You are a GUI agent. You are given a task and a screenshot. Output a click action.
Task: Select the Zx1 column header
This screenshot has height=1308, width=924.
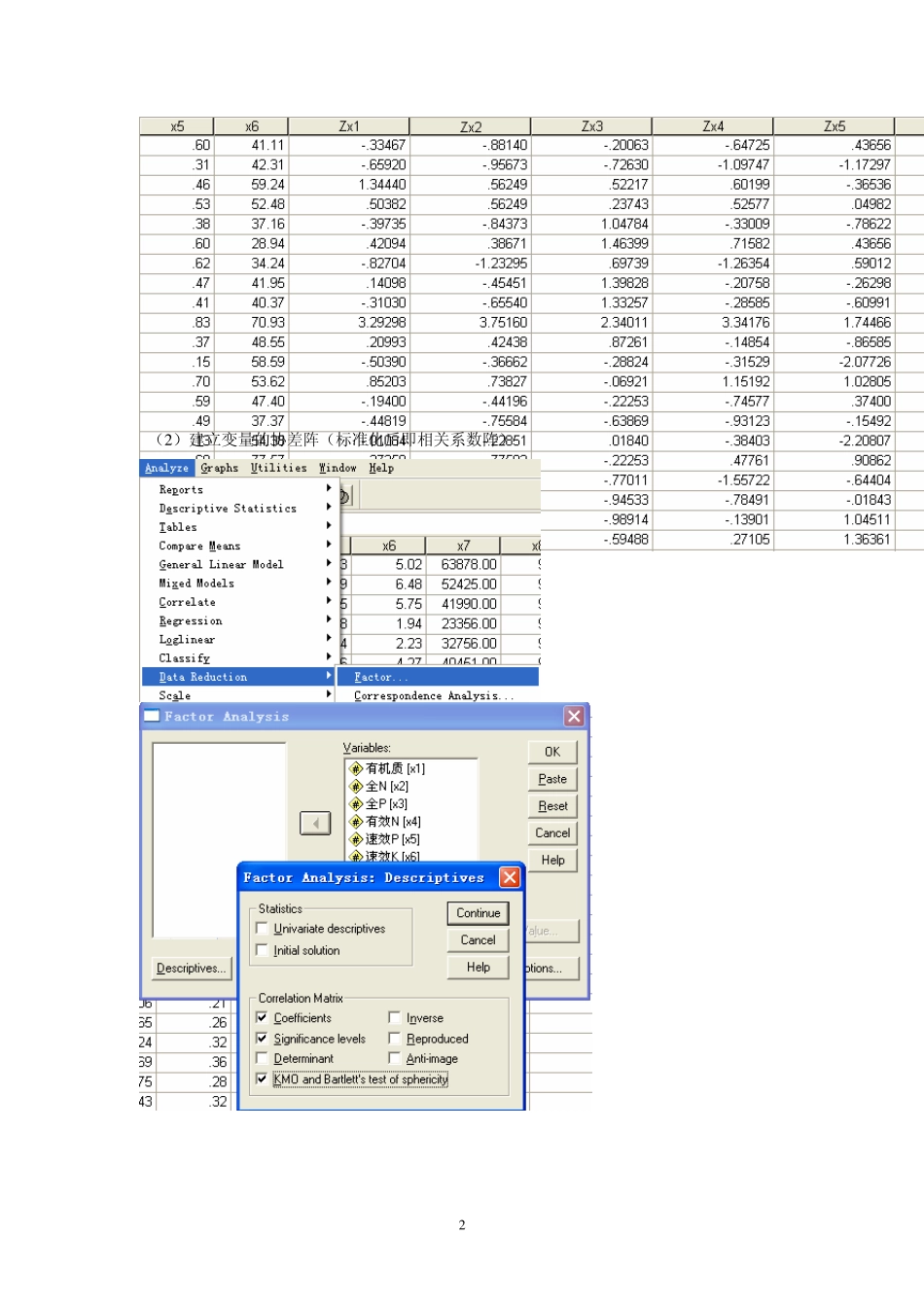coord(349,126)
